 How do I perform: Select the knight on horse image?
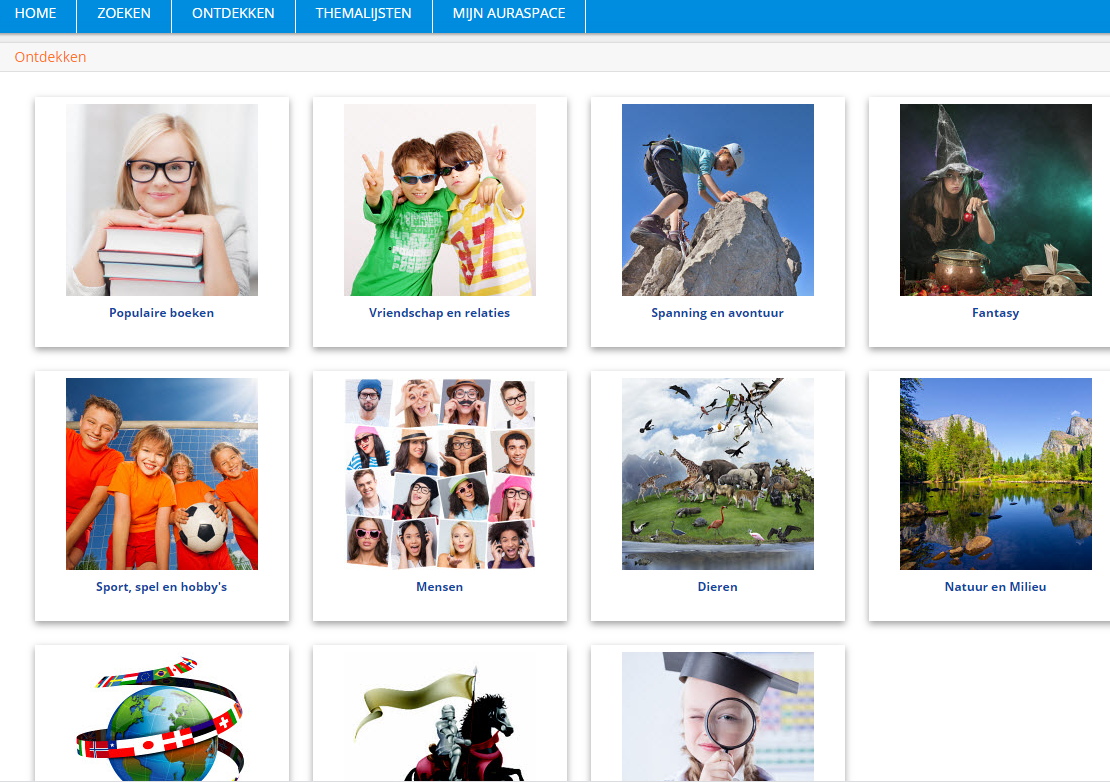tap(440, 717)
